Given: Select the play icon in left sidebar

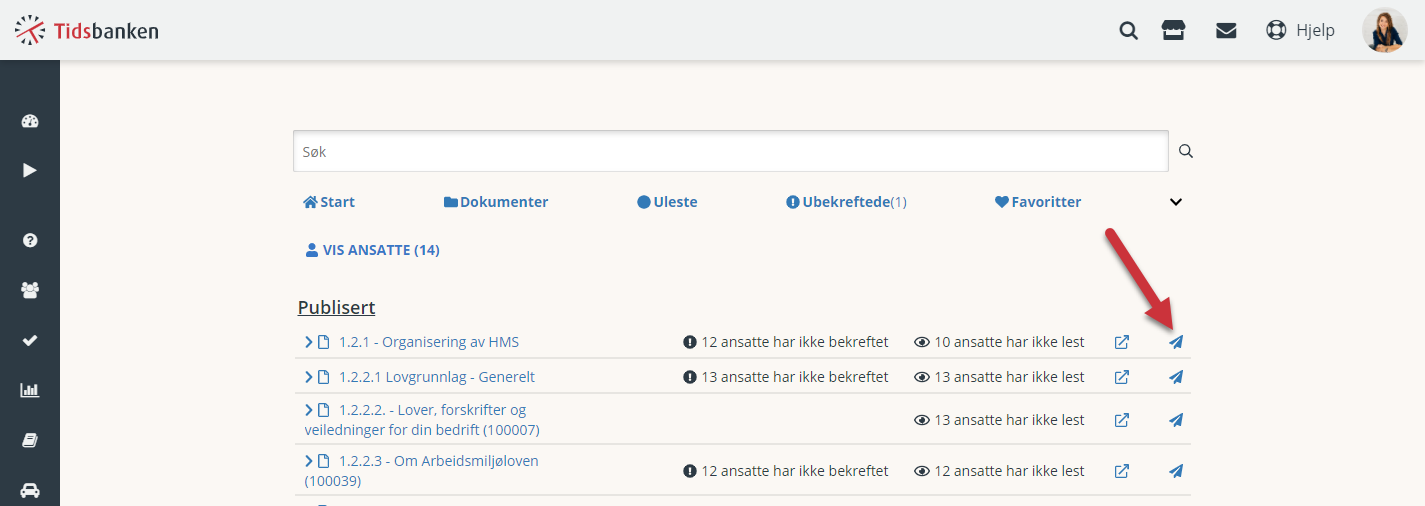Looking at the screenshot, I should 30,170.
